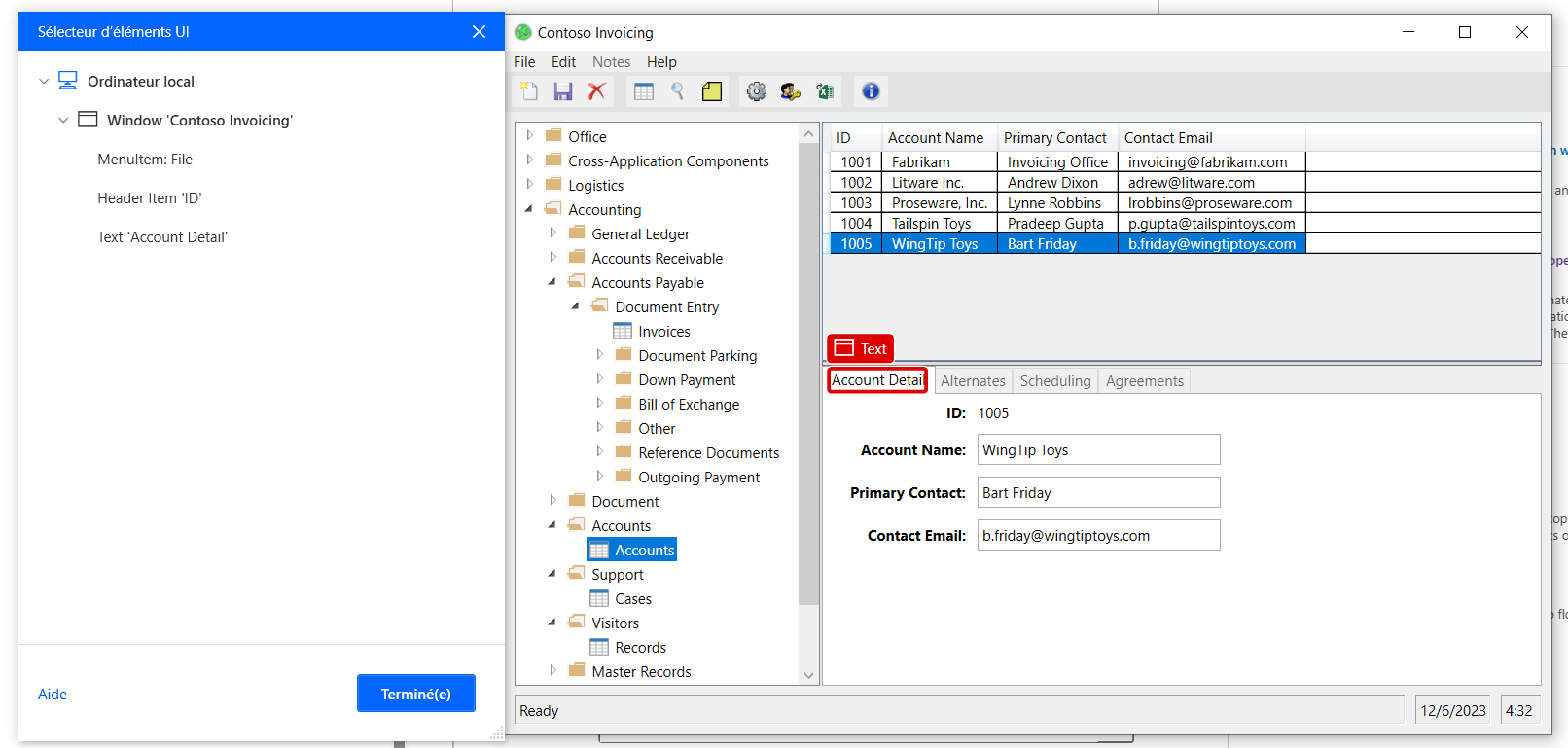Collapse the Accounts Payable node
The width and height of the screenshot is (1568, 748).
point(552,281)
